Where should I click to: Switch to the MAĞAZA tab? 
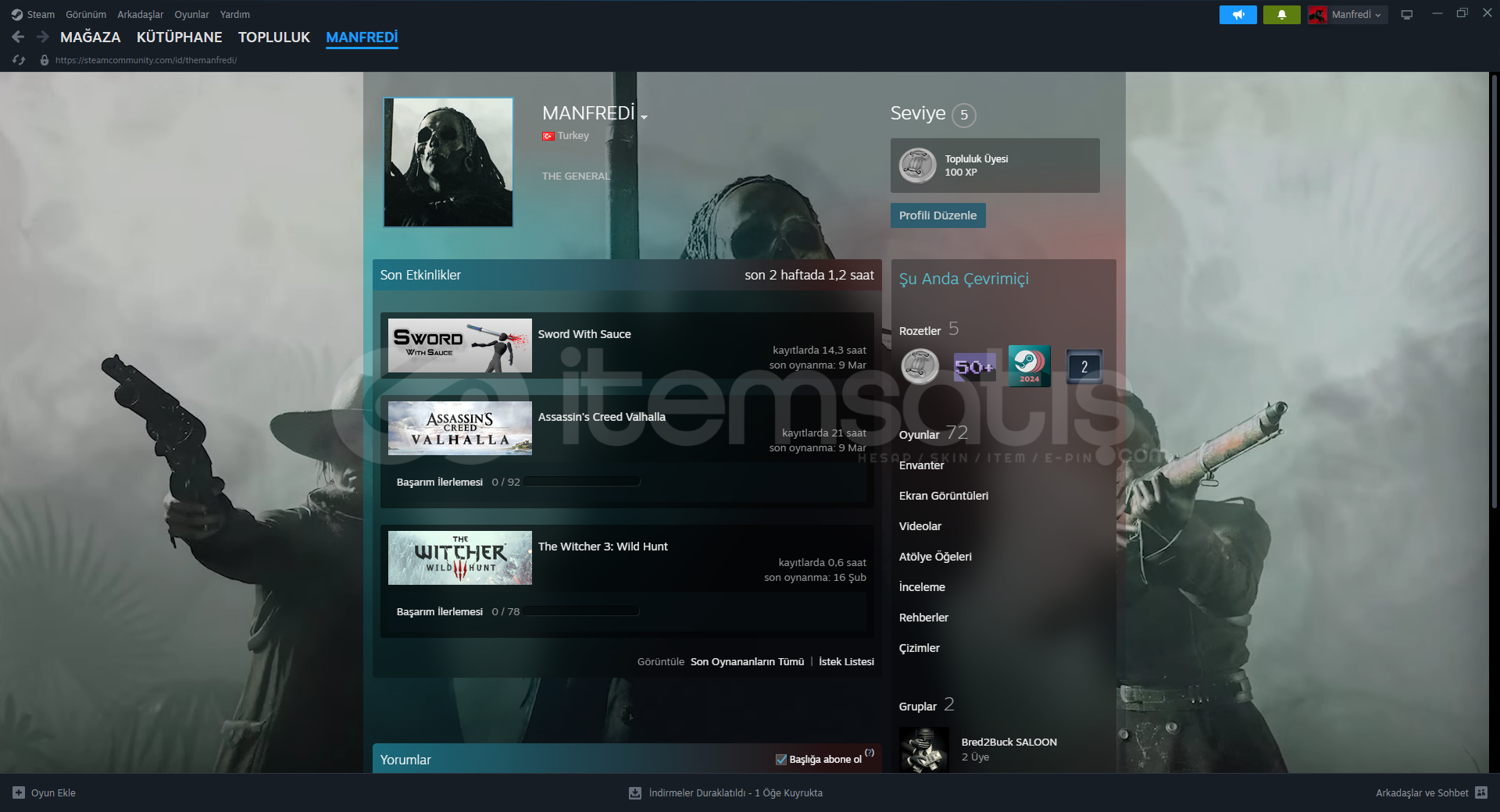91,37
